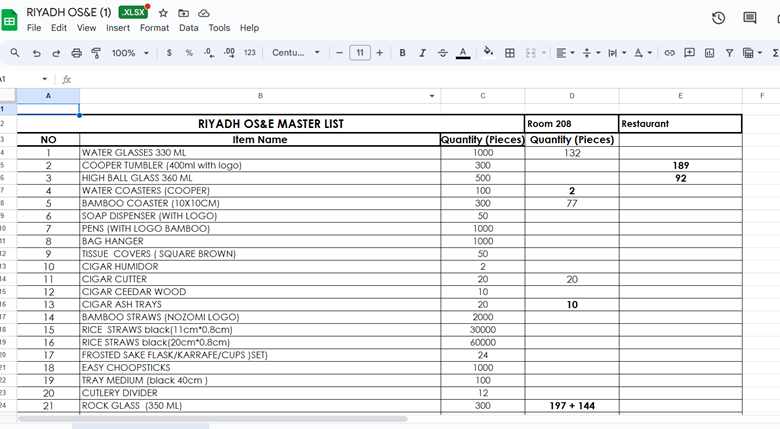Screen dimensions: 780x429
Task: Increase font size with plus button
Action: pyautogui.click(x=380, y=53)
